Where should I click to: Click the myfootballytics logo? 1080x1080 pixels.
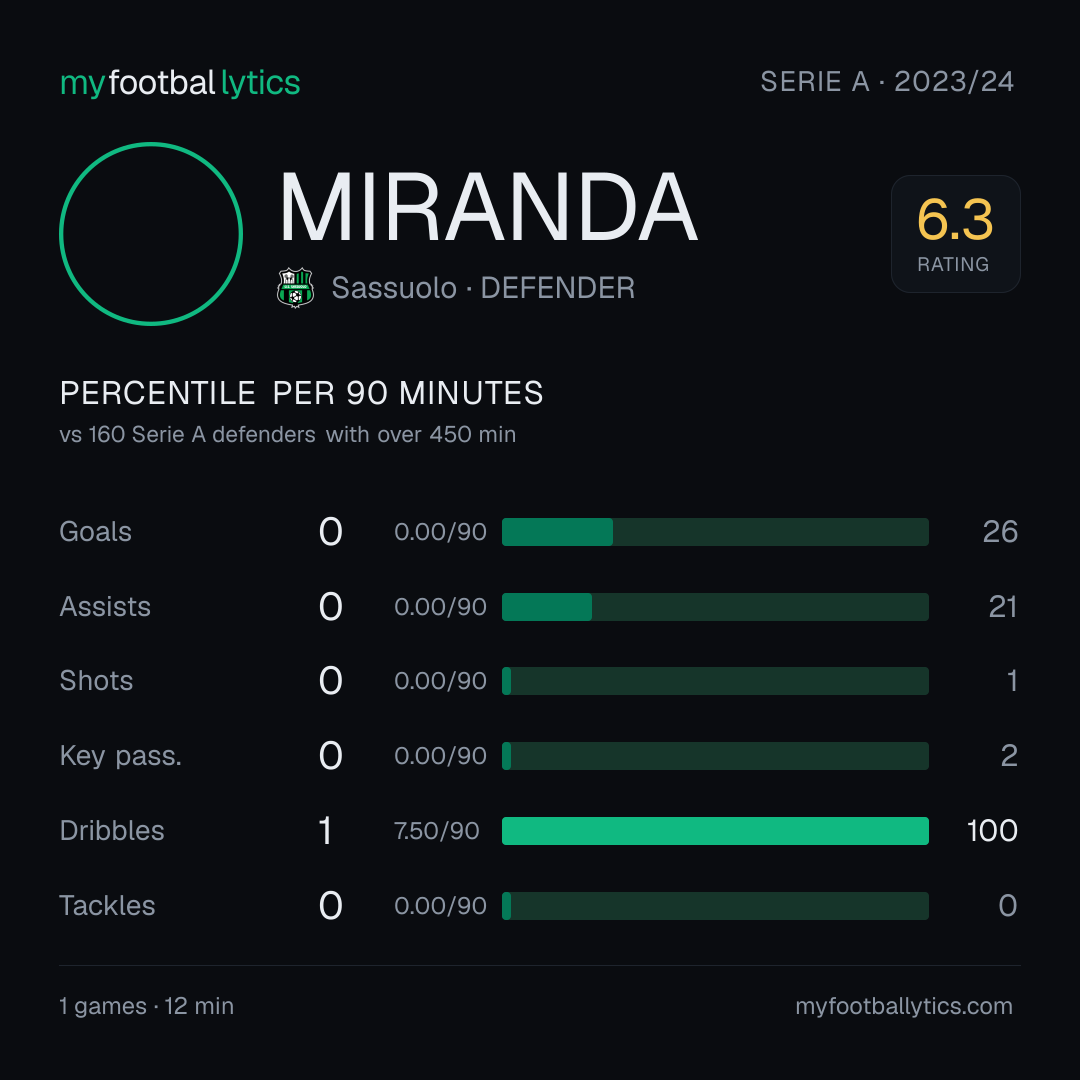(x=180, y=83)
